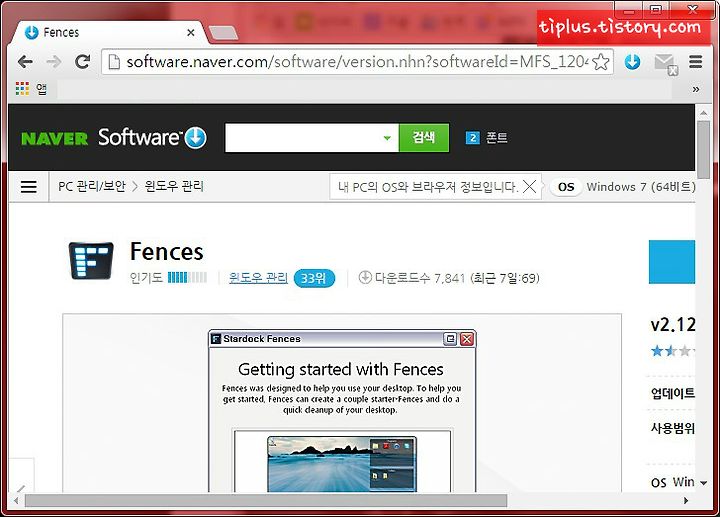Click 사용범위 info label
Screen dimensions: 720x517
pos(673,428)
